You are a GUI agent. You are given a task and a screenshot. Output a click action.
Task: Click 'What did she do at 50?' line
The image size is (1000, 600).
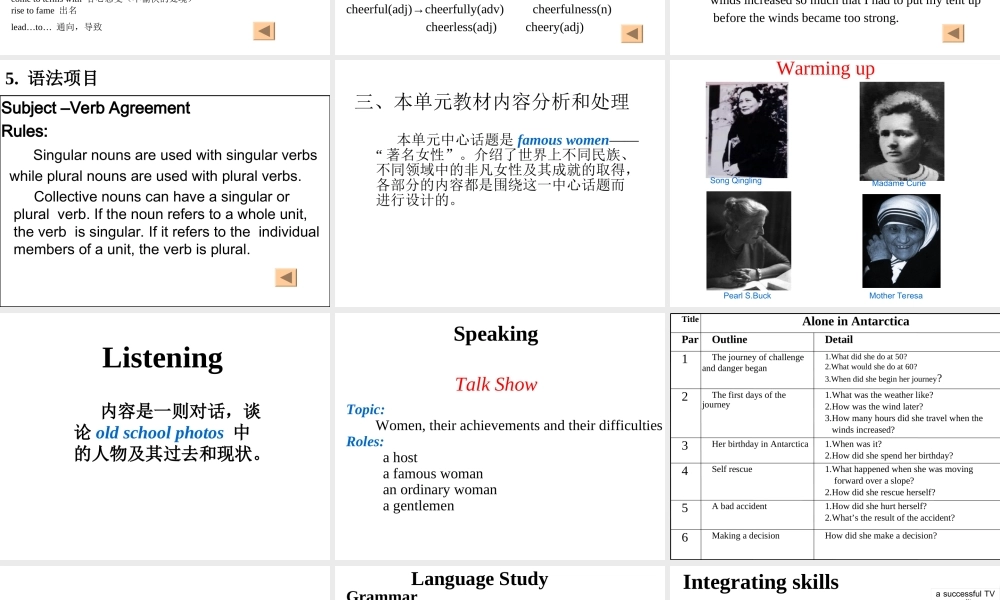pos(865,356)
